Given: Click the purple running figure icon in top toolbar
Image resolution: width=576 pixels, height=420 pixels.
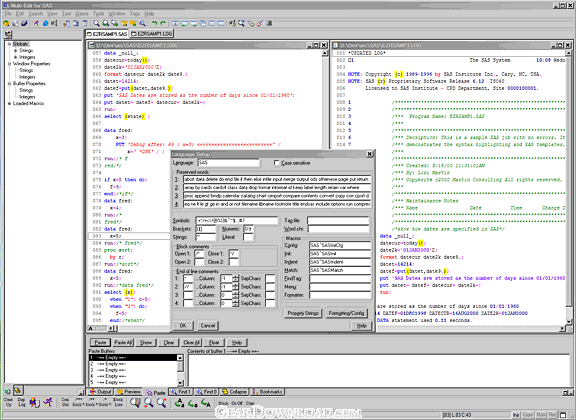Looking at the screenshot, I should pos(36,23).
